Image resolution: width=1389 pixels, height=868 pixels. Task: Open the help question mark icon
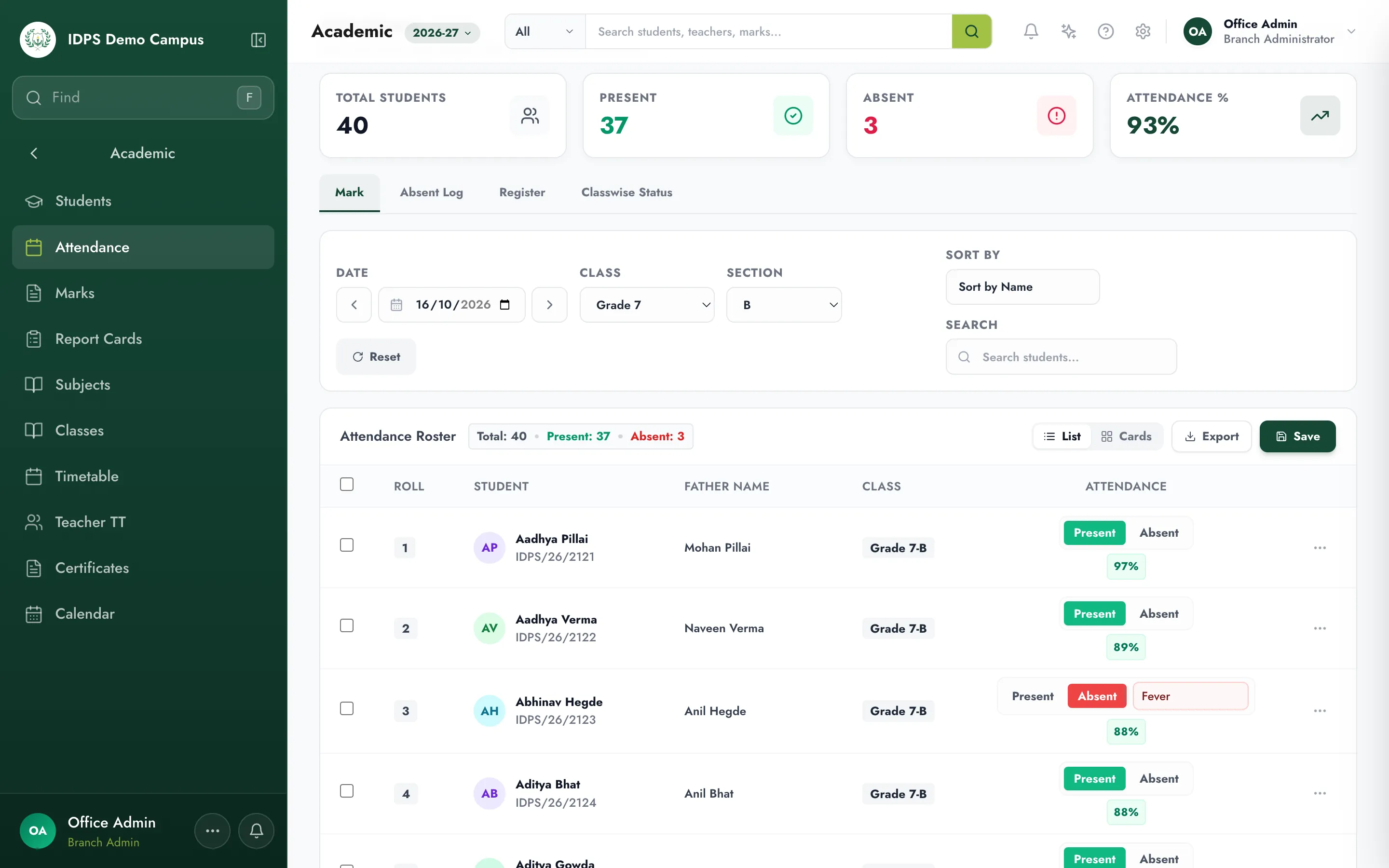(x=1105, y=31)
